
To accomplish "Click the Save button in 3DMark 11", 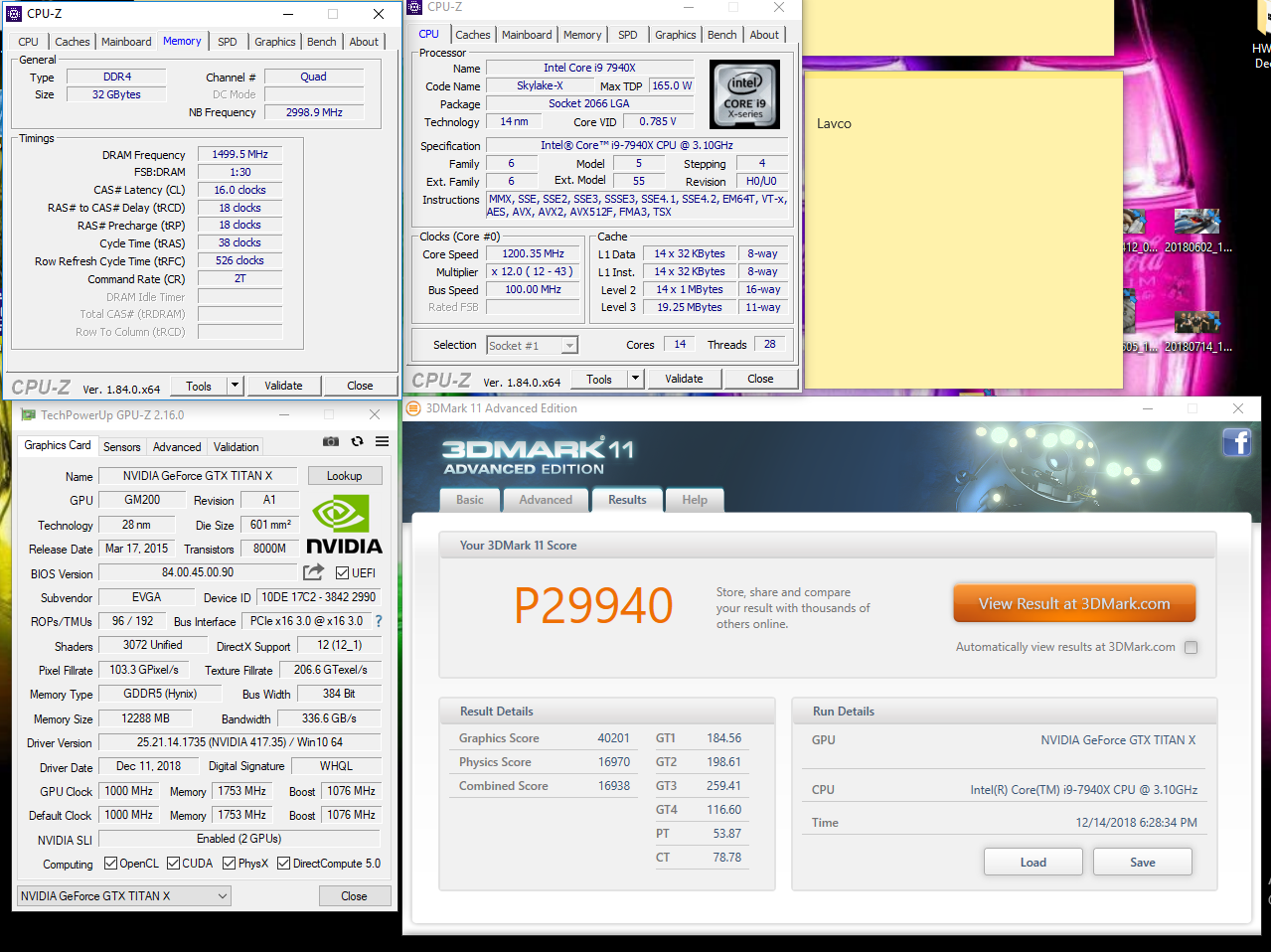I will [1143, 862].
